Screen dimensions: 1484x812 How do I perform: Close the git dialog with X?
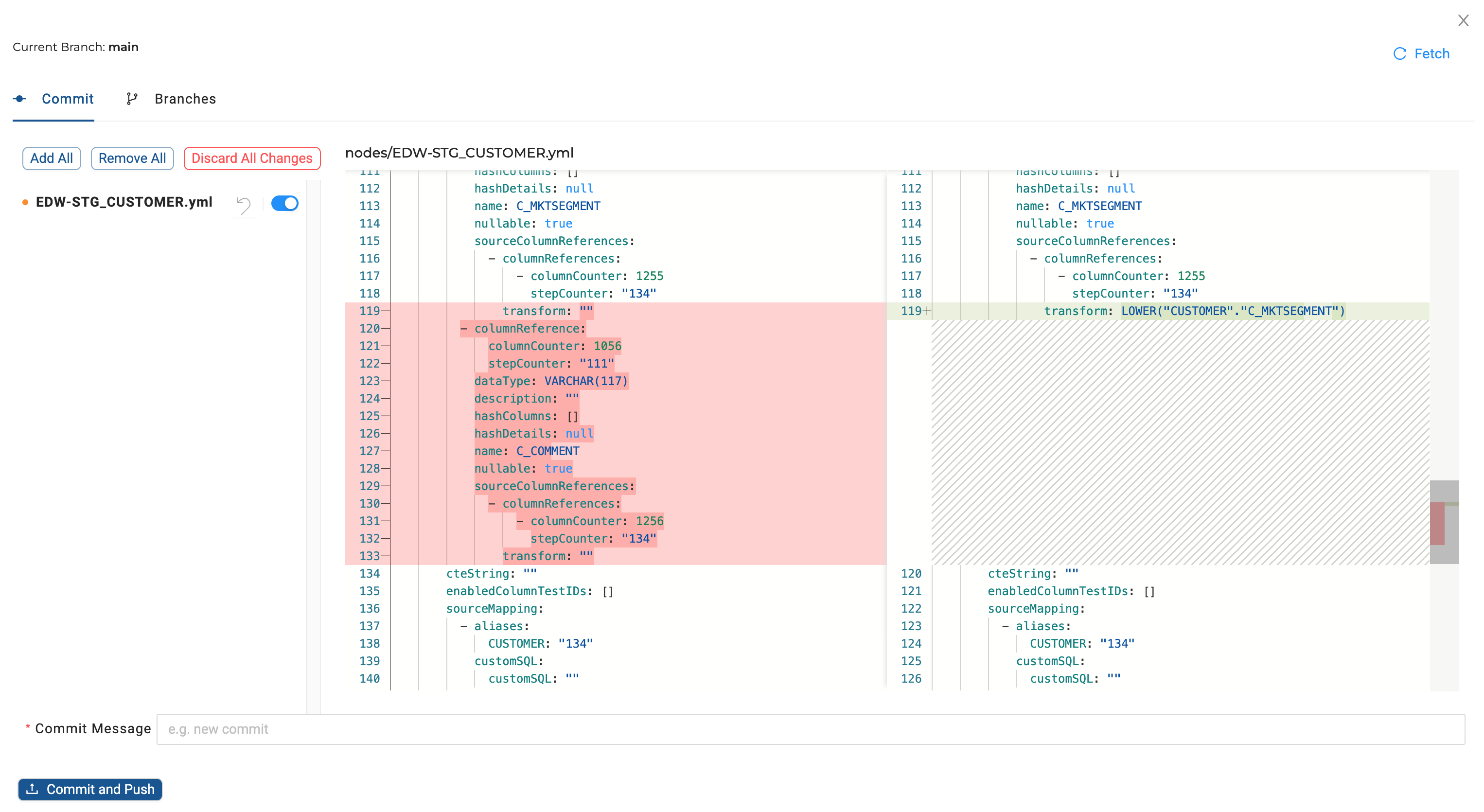(x=1463, y=21)
